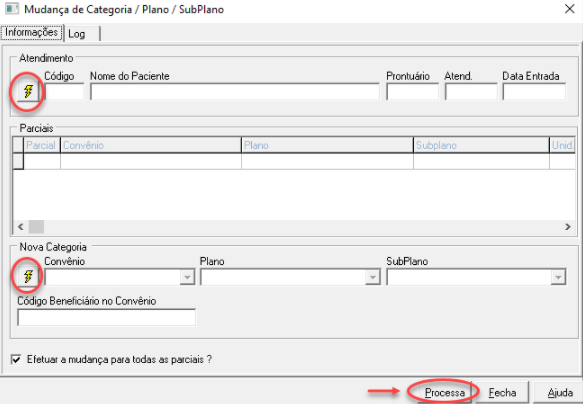Screen dimensions: 583x404
Task: Click the Parciais grid right scroll arrow
Action: [567, 226]
